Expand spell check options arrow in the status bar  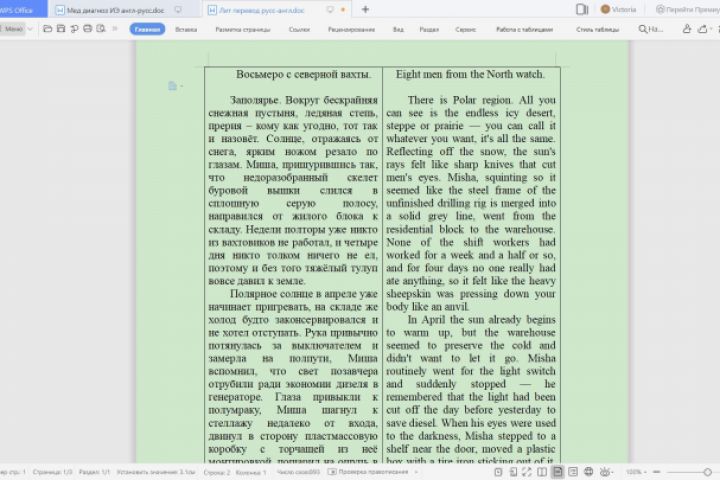click(x=416, y=472)
